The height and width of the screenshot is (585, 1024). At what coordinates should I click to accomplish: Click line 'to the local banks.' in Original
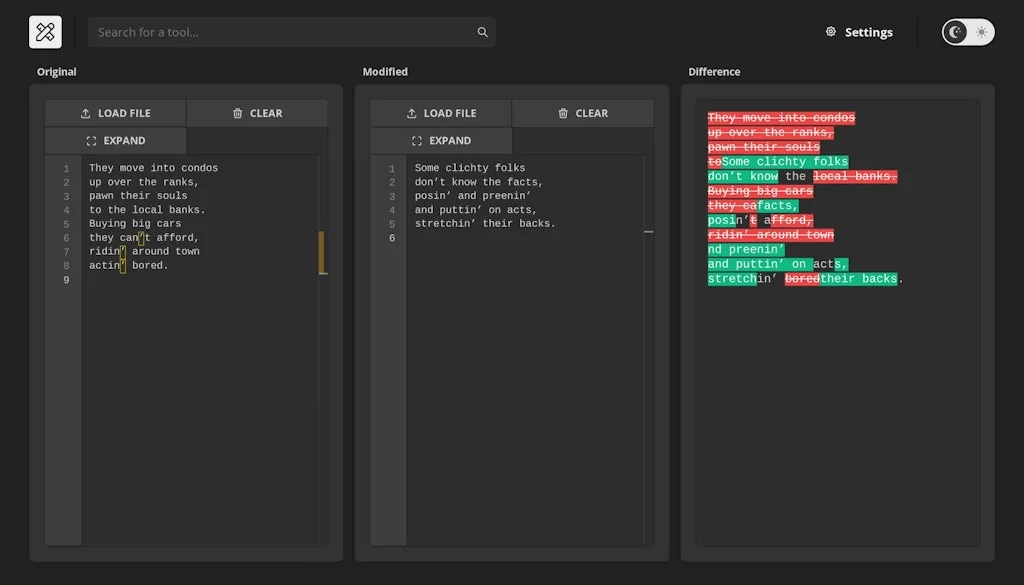tap(147, 210)
